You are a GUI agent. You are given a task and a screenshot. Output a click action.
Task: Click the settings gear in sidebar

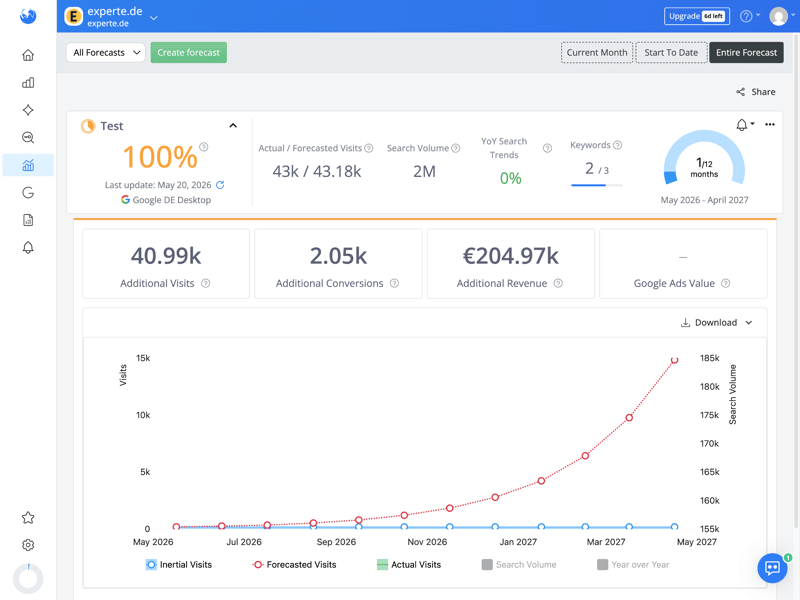tap(28, 545)
